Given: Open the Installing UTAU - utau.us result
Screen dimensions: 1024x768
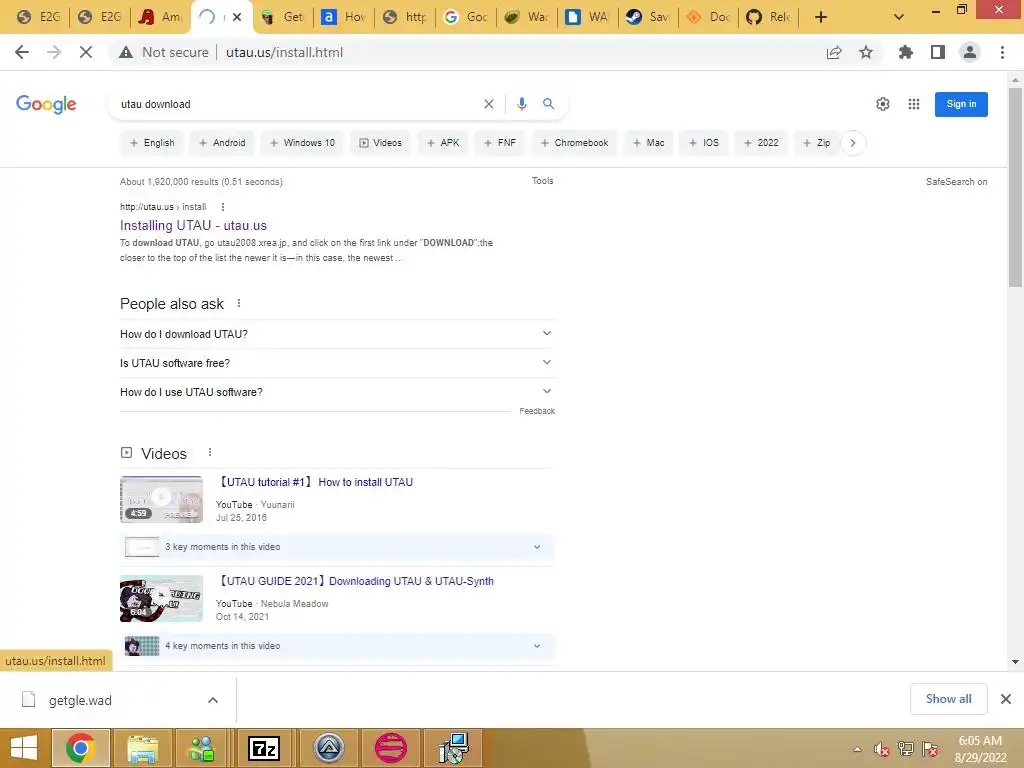Looking at the screenshot, I should coord(193,225).
